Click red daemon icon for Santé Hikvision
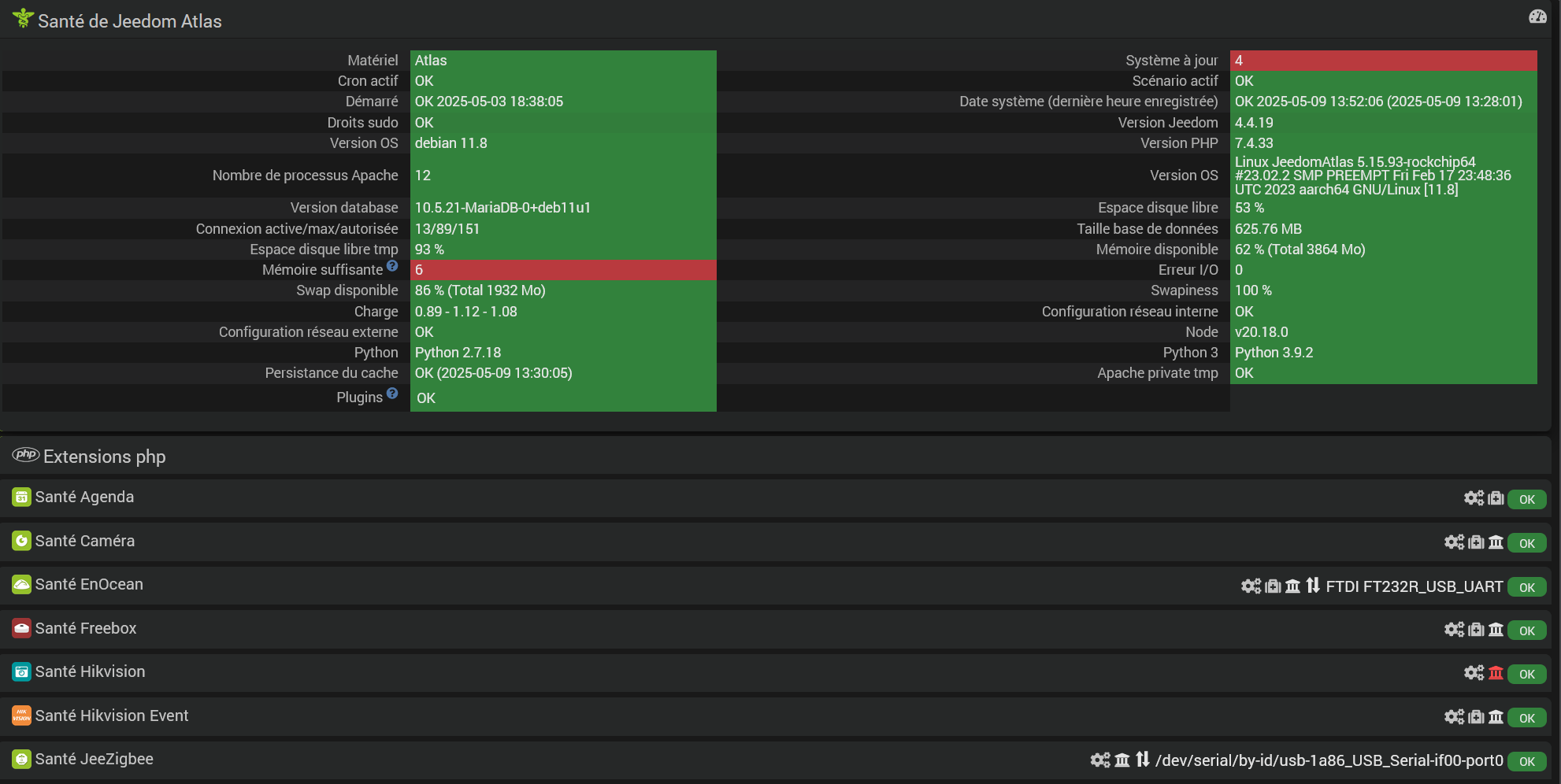The image size is (1561, 784). pos(1496,673)
